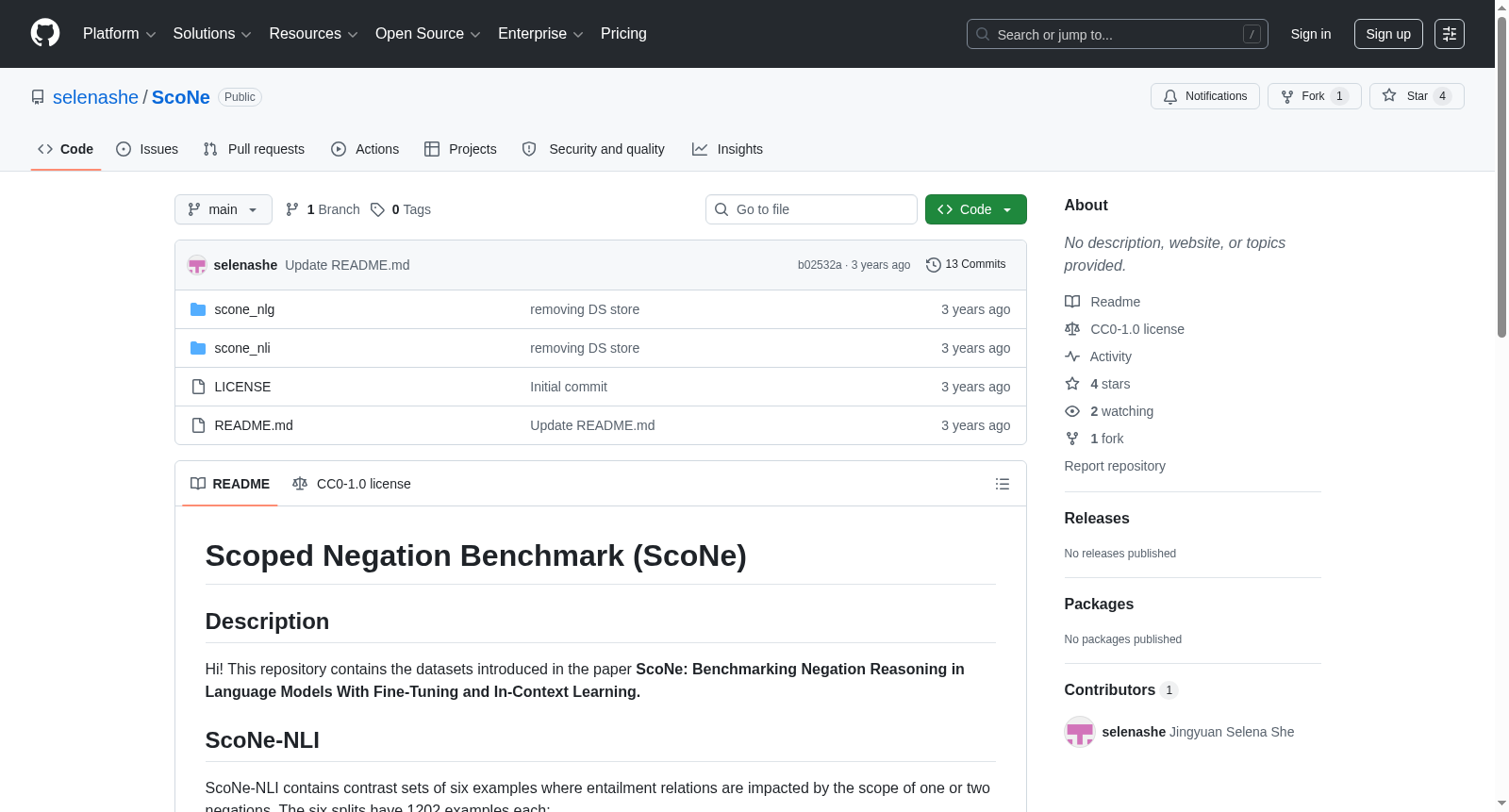Screen dimensions: 1509x812
Task: Open the Actions tab
Action: point(365,149)
